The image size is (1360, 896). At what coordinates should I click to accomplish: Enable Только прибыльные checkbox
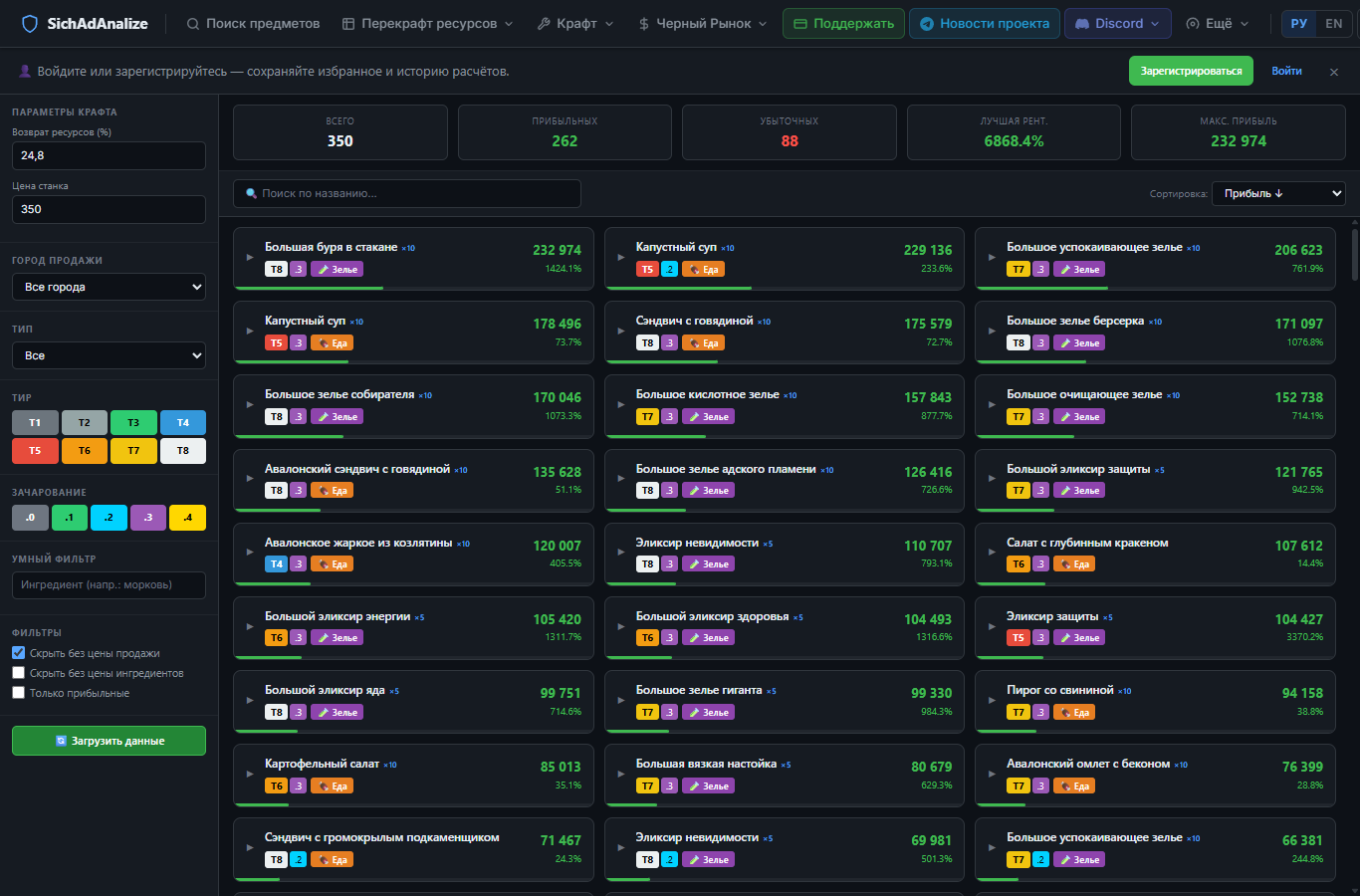[18, 693]
